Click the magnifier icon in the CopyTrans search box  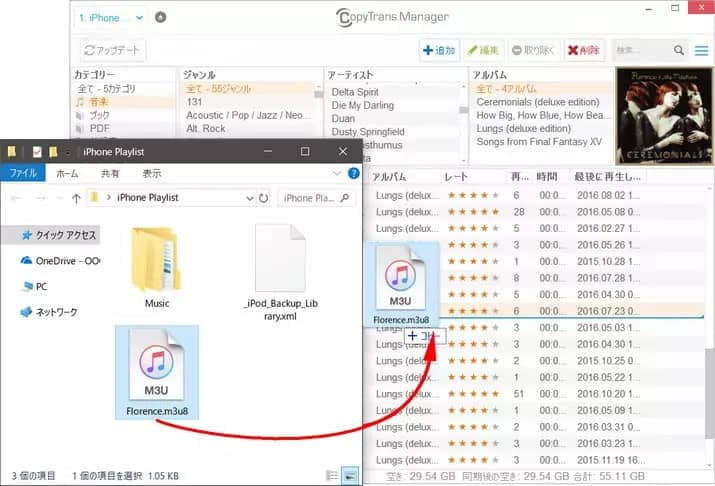[679, 50]
